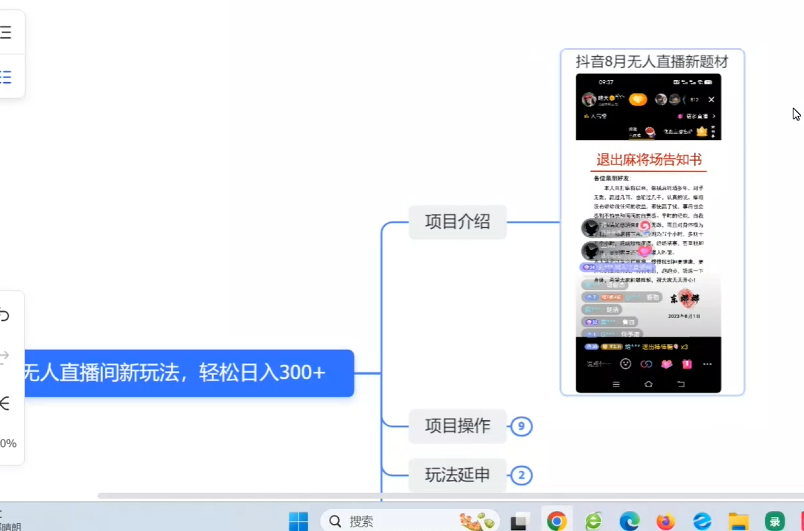Image resolution: width=804 pixels, height=531 pixels.
Task: Launch Firefox from the taskbar
Action: (666, 521)
